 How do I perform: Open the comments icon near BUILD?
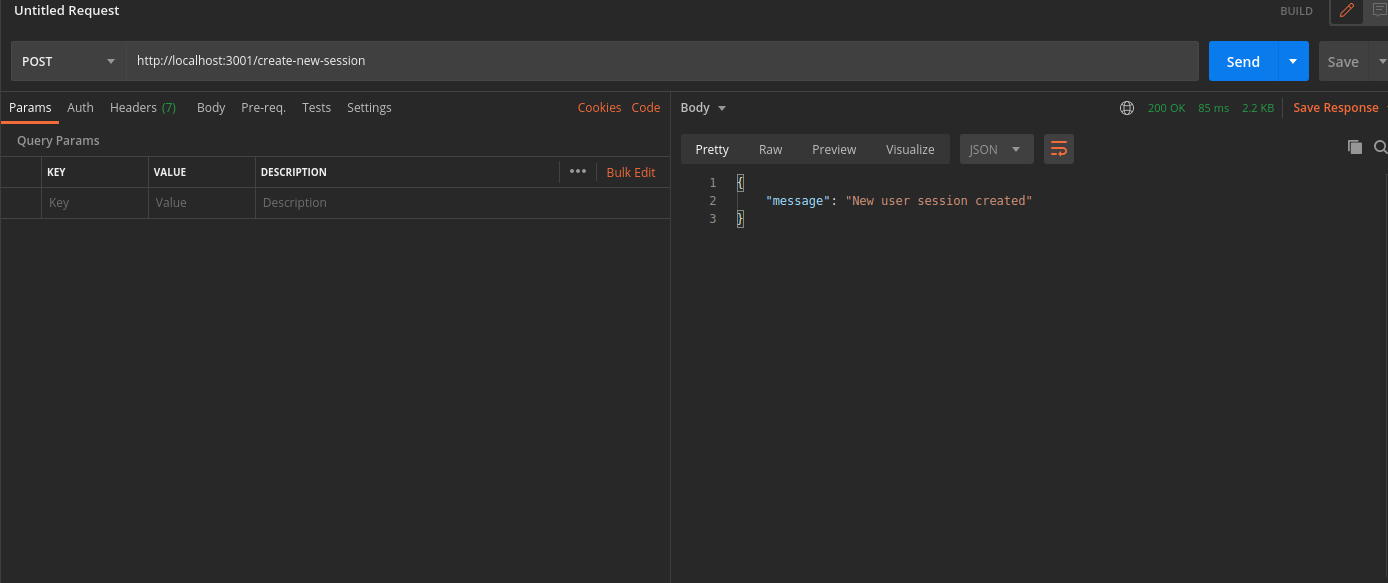(x=1381, y=10)
